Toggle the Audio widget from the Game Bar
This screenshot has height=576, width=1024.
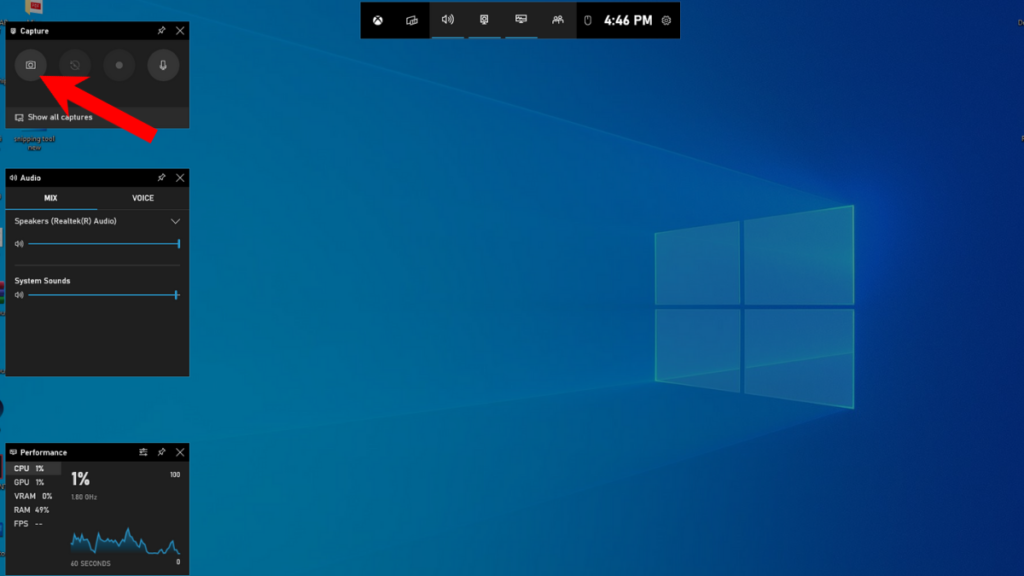click(448, 20)
